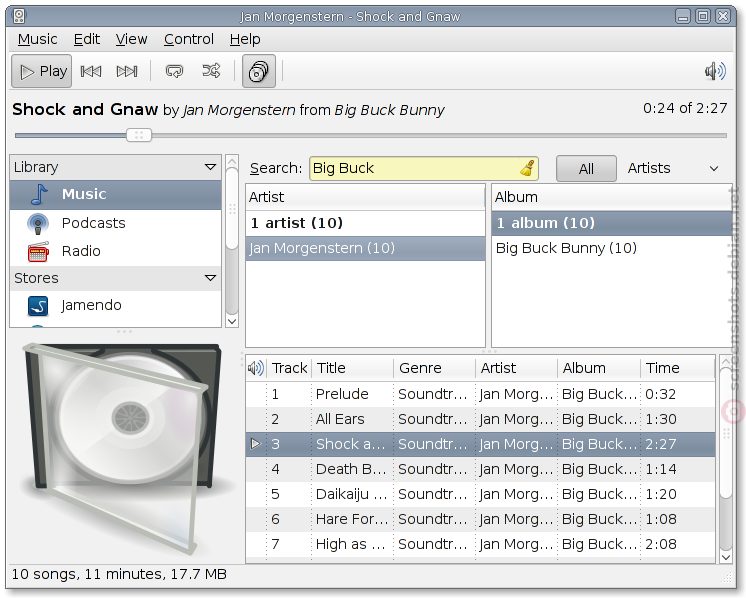
Task: Sort by Track column header
Action: tap(289, 368)
